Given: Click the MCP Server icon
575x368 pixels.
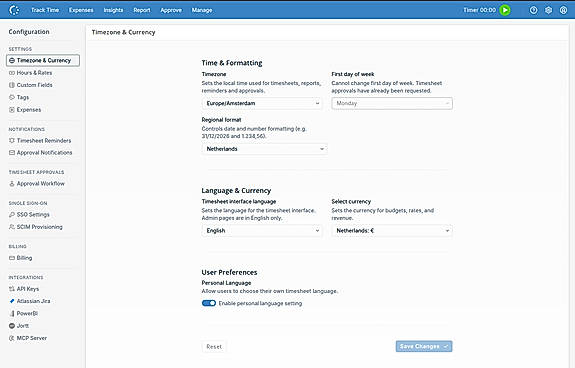Looking at the screenshot, I should click(12, 338).
